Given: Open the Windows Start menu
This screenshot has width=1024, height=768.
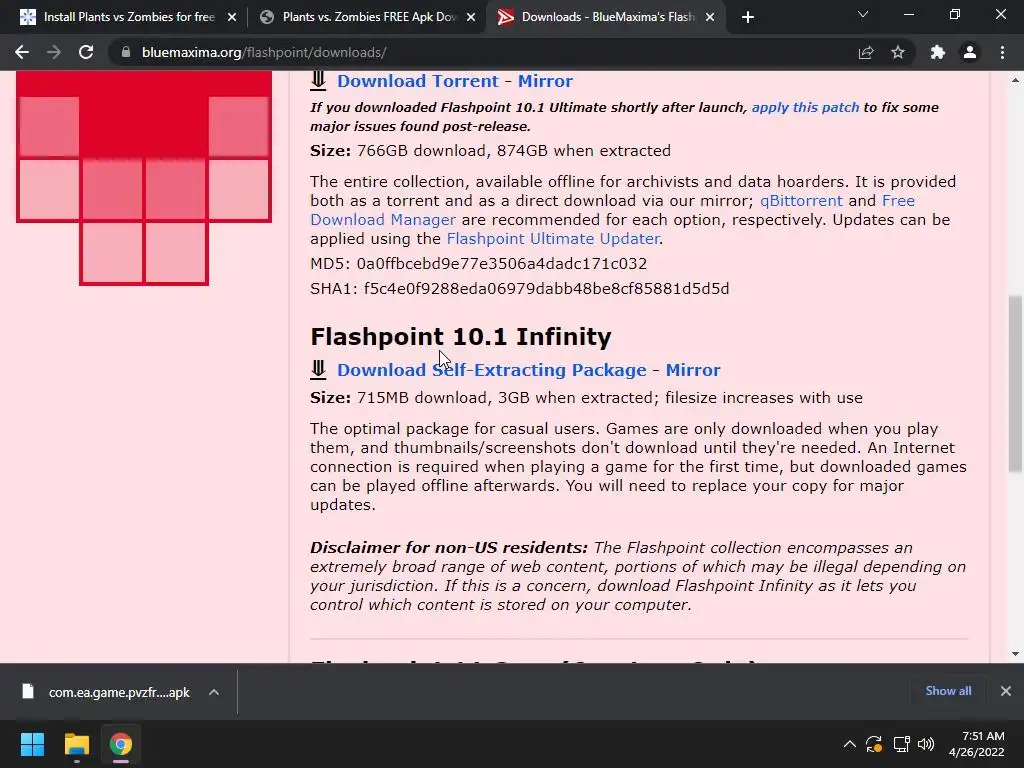Looking at the screenshot, I should [x=32, y=744].
